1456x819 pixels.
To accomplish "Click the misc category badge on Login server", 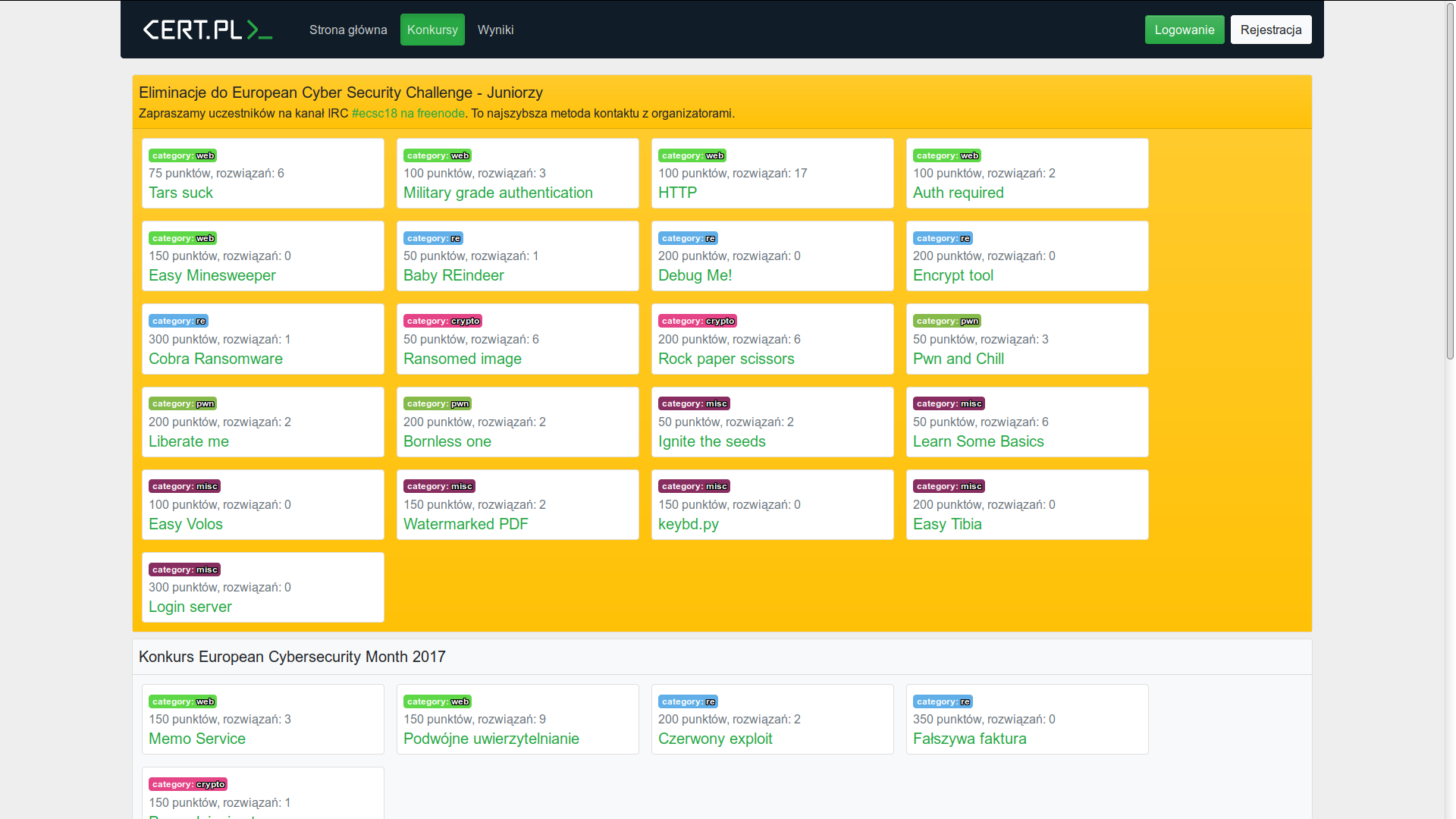I will [184, 570].
